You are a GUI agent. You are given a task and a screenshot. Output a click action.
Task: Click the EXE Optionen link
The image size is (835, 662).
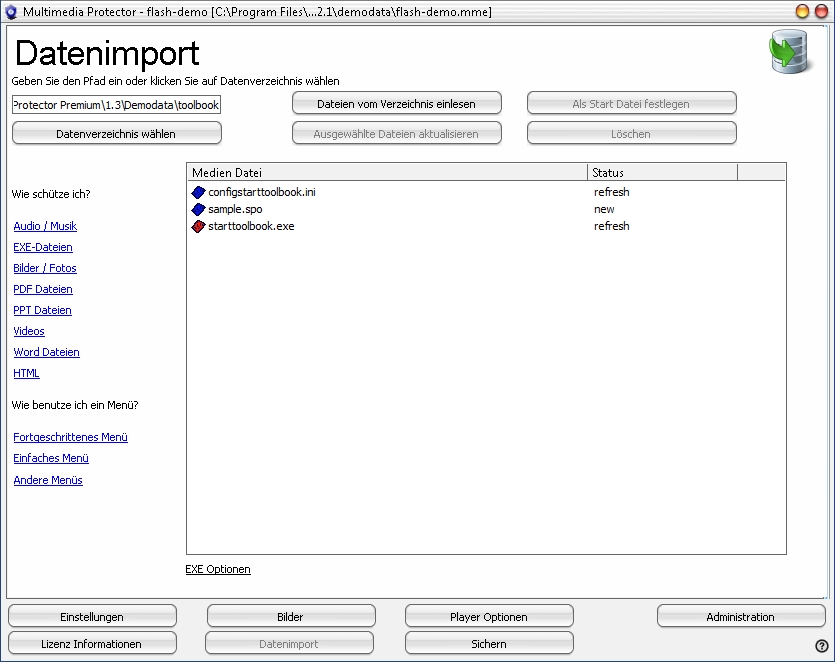coord(218,569)
